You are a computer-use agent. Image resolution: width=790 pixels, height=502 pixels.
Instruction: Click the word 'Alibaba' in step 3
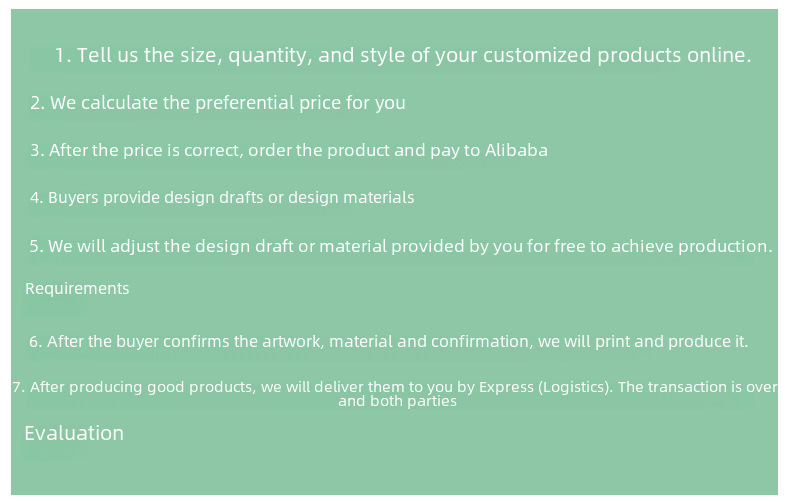[516, 151]
